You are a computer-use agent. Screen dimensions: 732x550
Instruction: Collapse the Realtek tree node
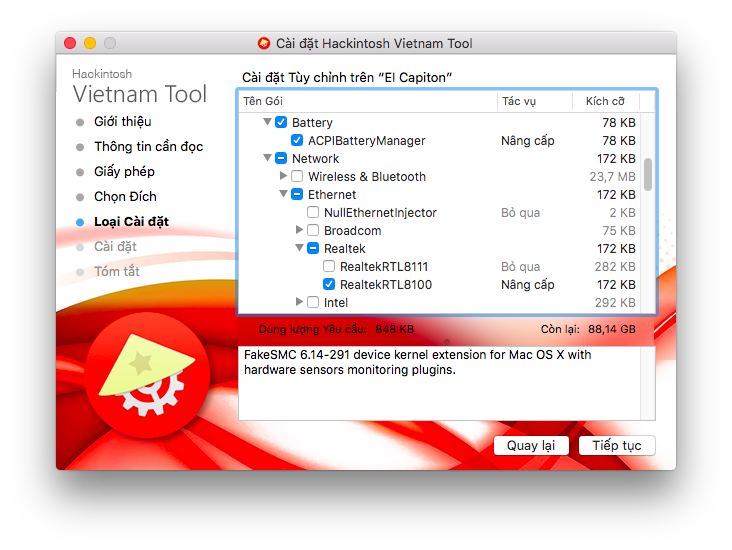(x=300, y=249)
